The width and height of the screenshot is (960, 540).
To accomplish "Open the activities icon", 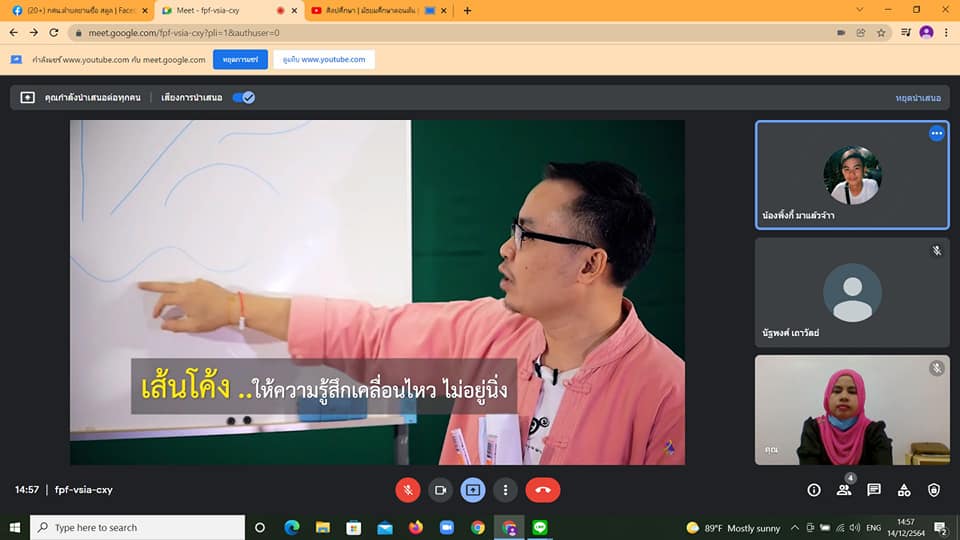I will pyautogui.click(x=904, y=490).
